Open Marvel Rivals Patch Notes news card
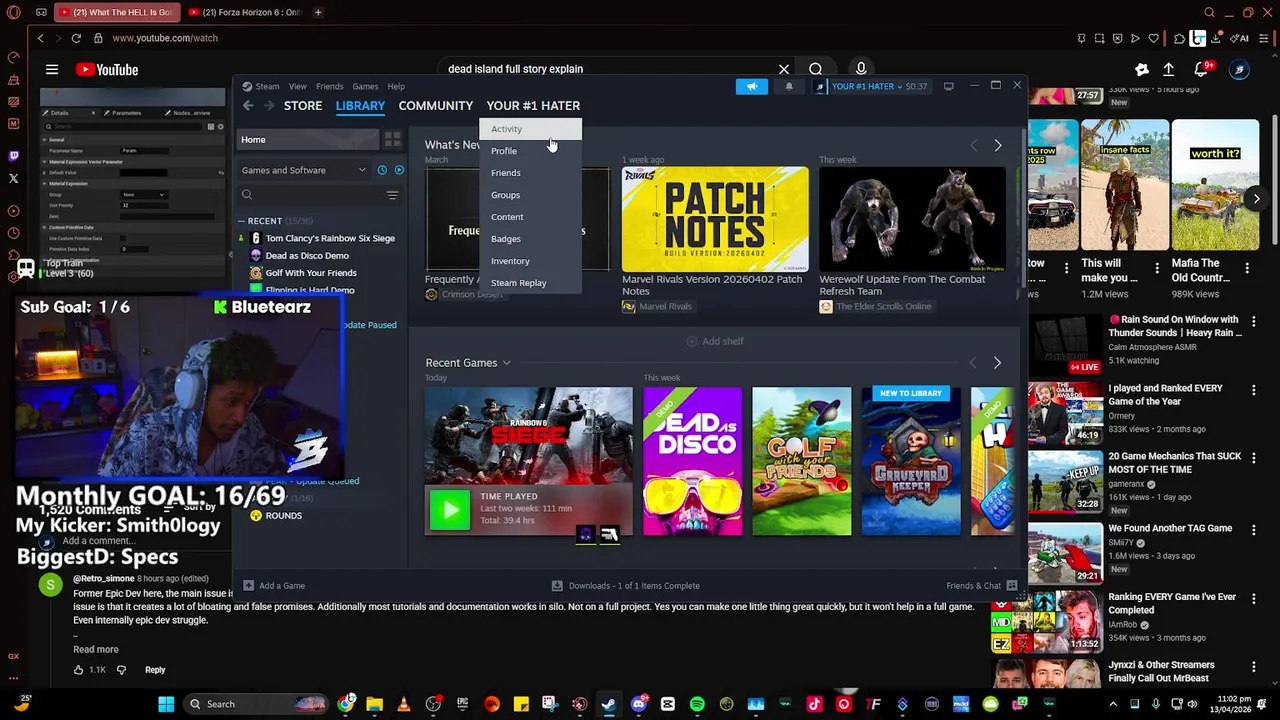This screenshot has width=1280, height=720. [715, 219]
